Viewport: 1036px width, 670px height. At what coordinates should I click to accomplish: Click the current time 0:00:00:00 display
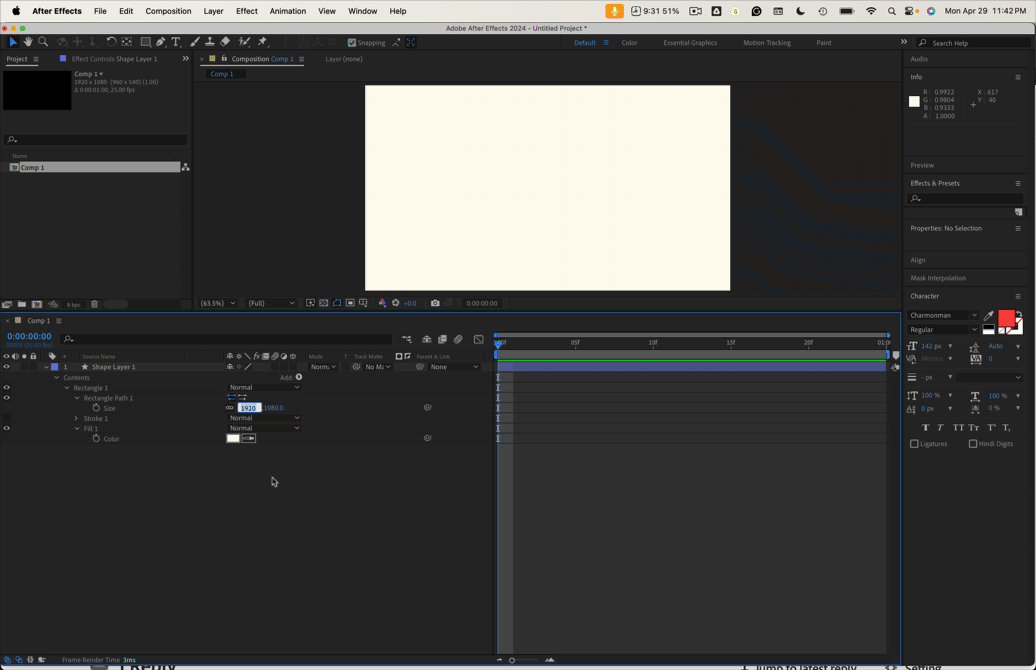click(x=29, y=336)
